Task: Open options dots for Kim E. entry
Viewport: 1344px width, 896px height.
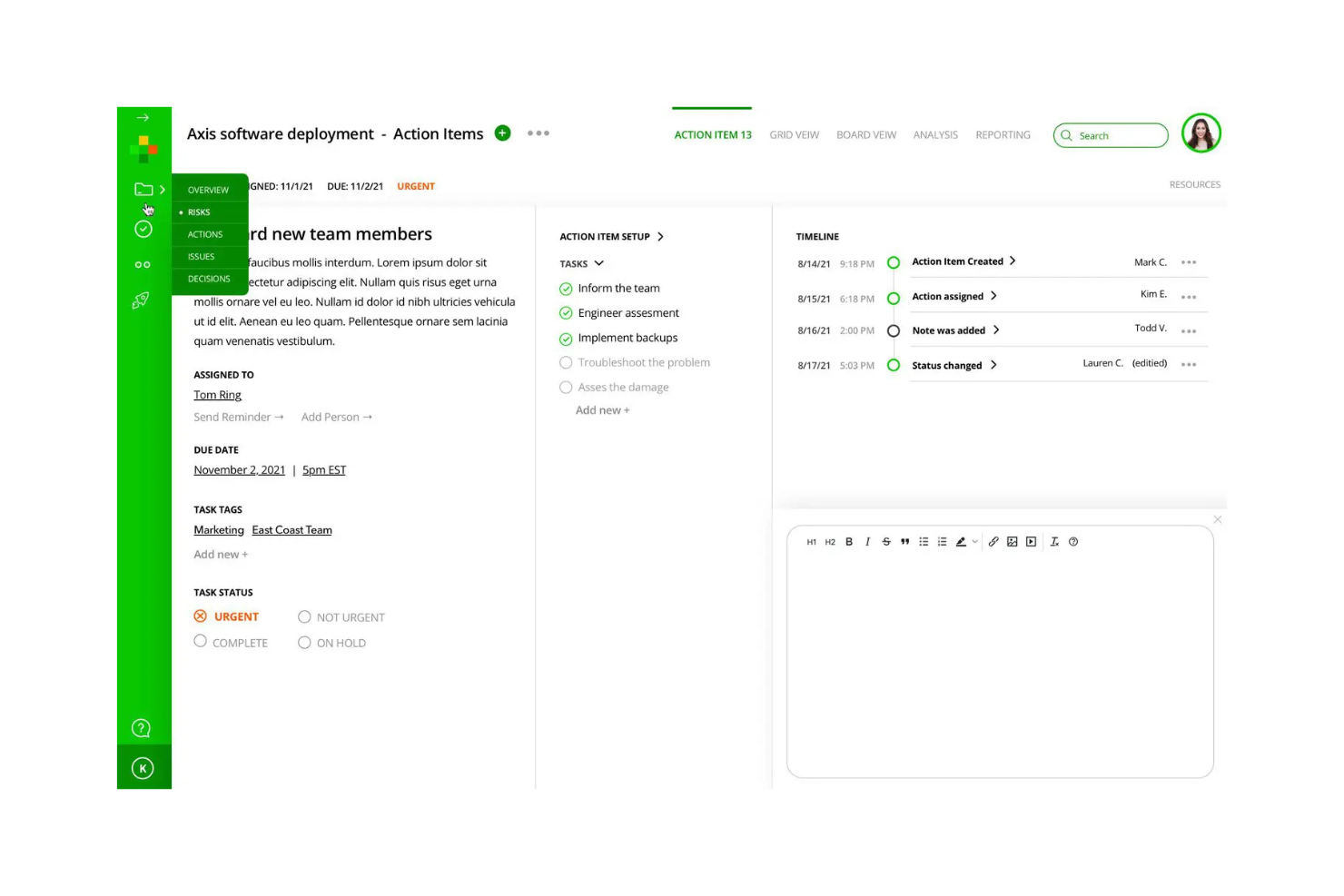Action: (x=1189, y=297)
